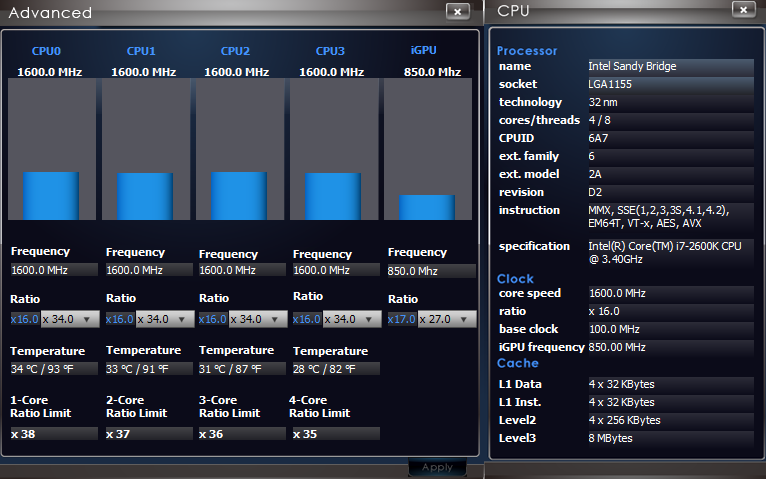The width and height of the screenshot is (766, 479).
Task: Click the iGPU frequency field showing 850.0 Mhz
Action: 431,271
